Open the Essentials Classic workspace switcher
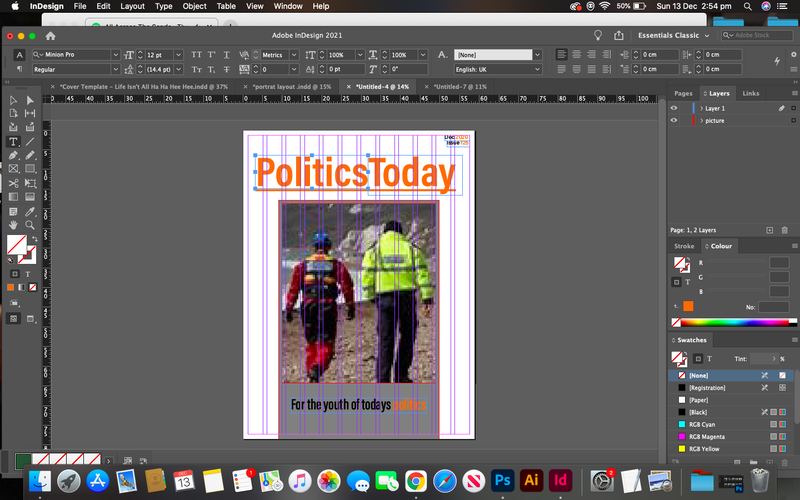 [673, 35]
